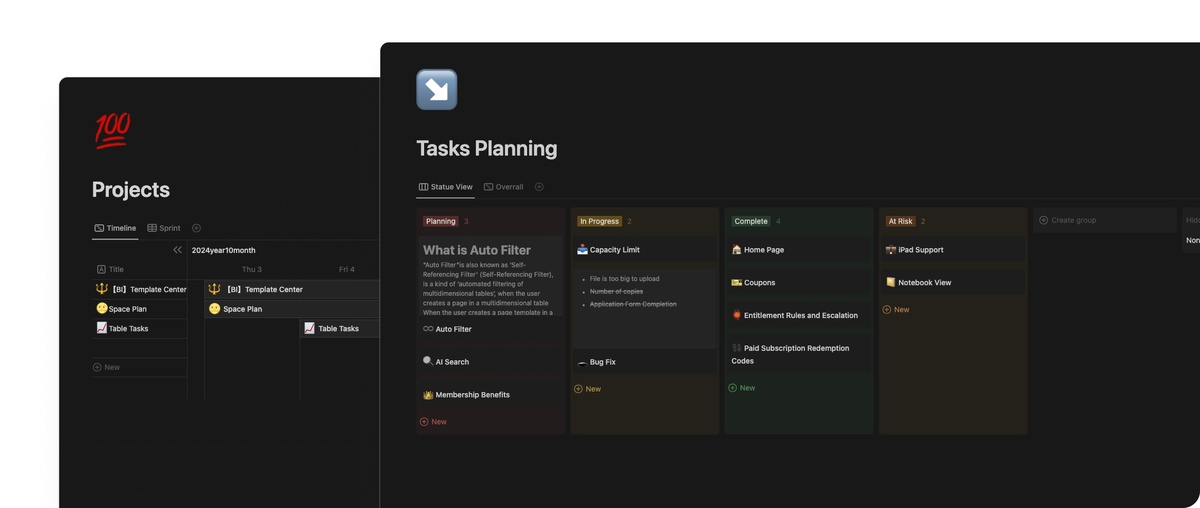This screenshot has width=1200, height=508.
Task: Select the Timeline tab in Projects
Action: 115,228
